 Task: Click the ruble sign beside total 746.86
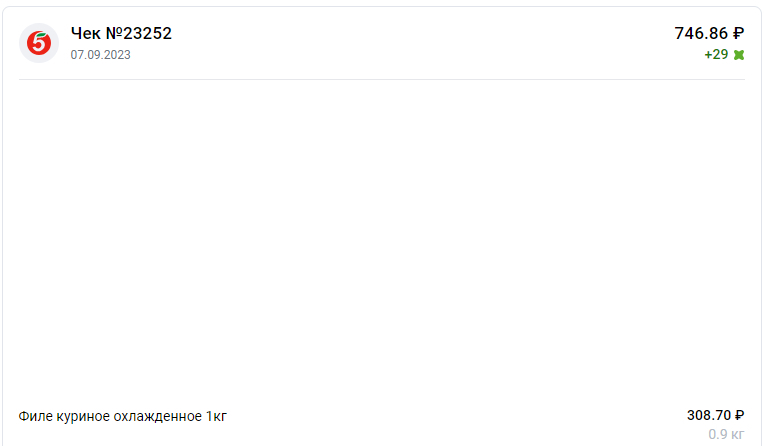739,33
